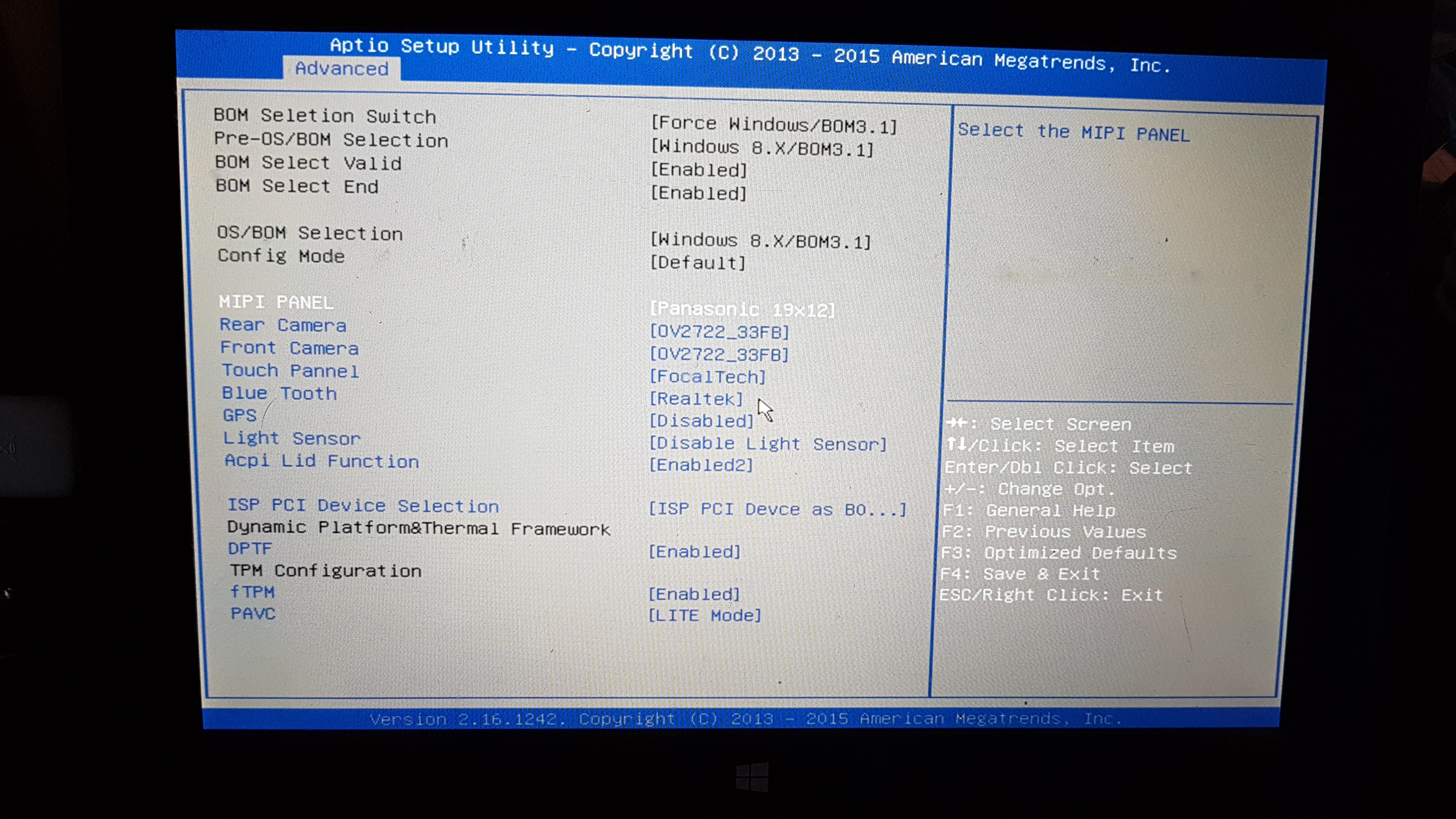This screenshot has height=819, width=1456.
Task: Click TPM Configuration heading
Action: (x=326, y=571)
